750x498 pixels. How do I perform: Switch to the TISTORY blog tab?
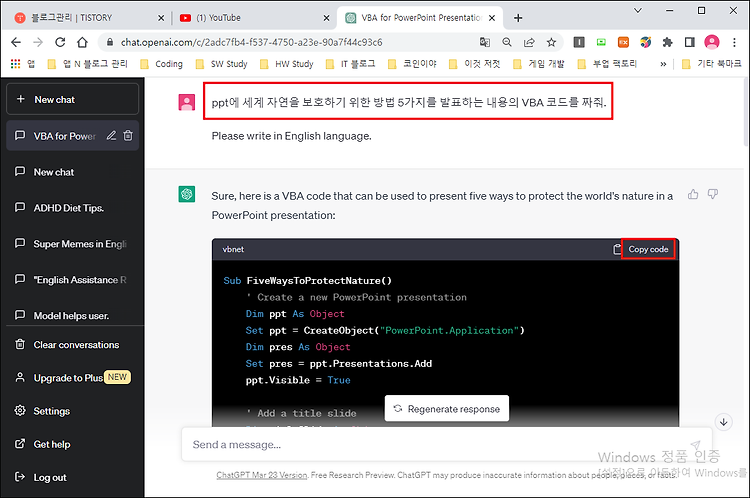point(86,18)
